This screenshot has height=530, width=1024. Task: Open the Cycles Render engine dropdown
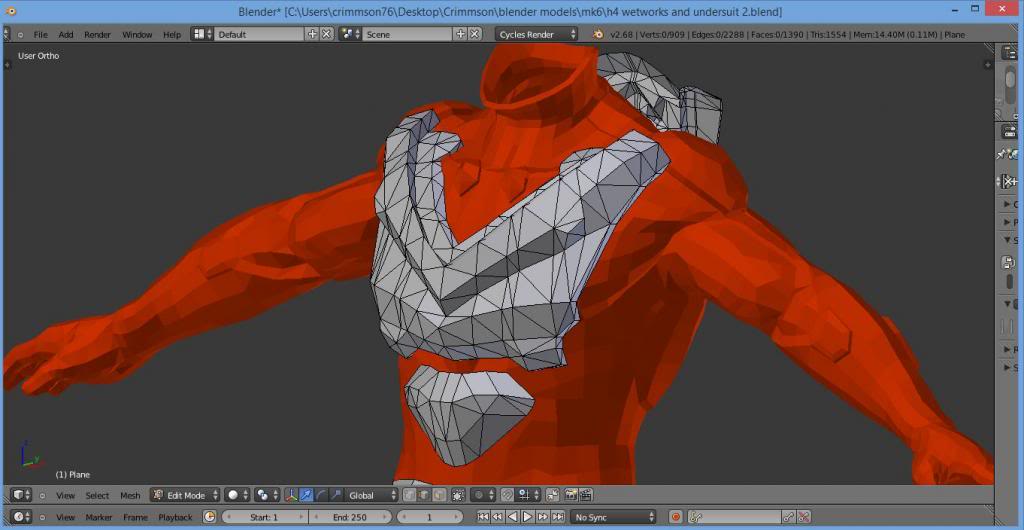pos(537,35)
